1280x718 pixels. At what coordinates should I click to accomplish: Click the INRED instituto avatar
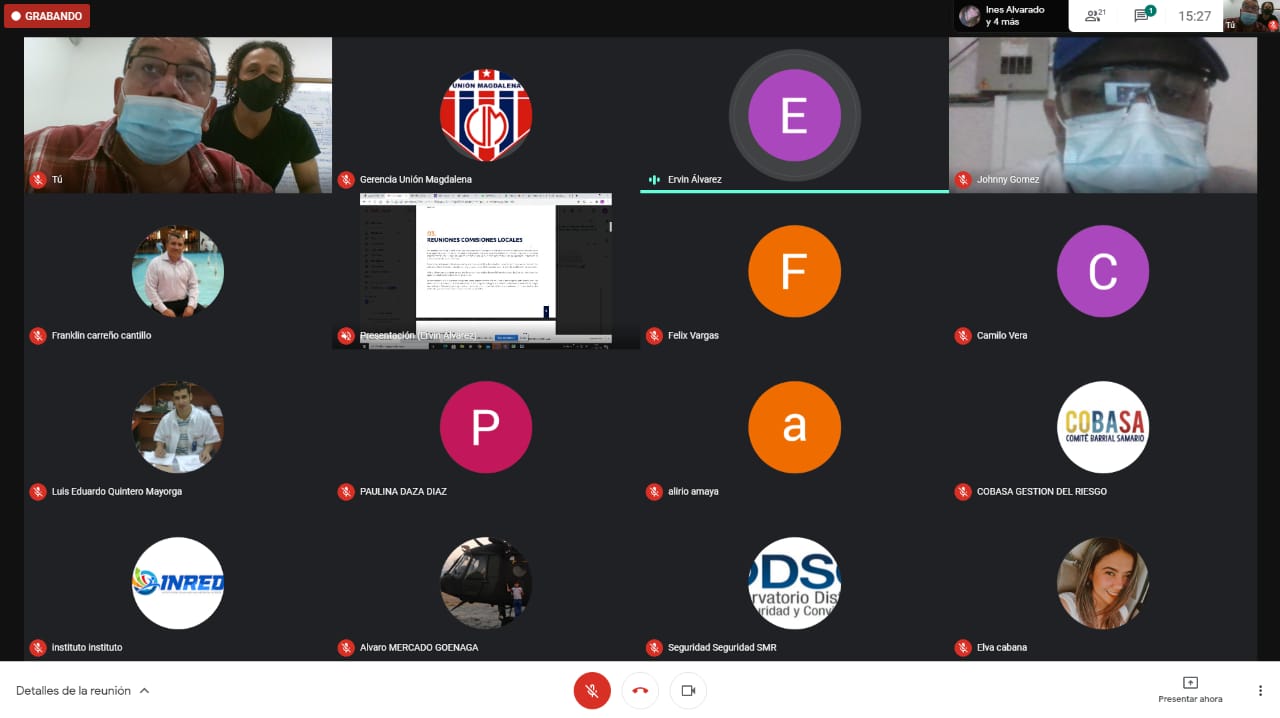point(178,583)
